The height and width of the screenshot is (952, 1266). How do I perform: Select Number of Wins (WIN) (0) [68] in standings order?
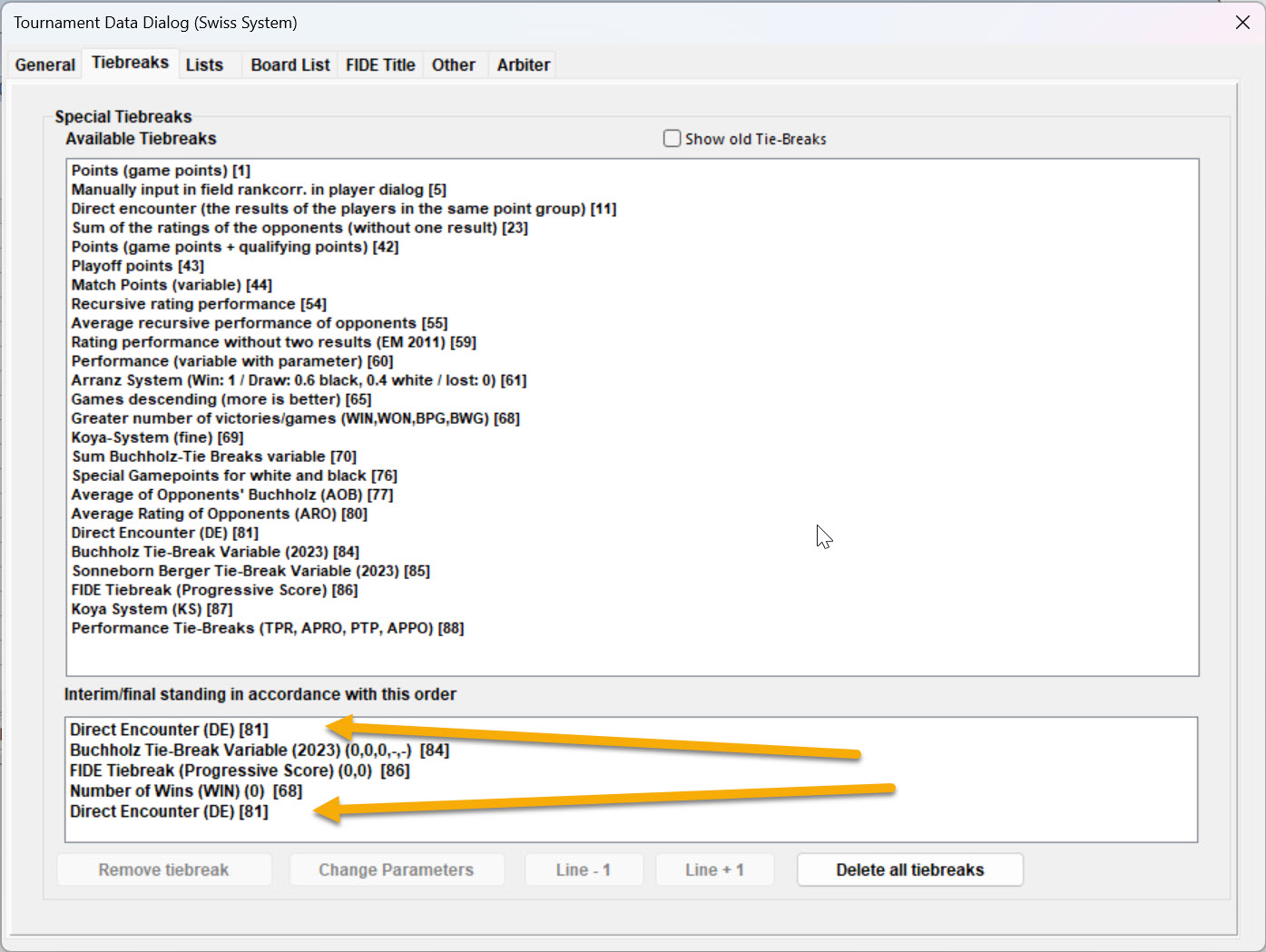[x=186, y=790]
